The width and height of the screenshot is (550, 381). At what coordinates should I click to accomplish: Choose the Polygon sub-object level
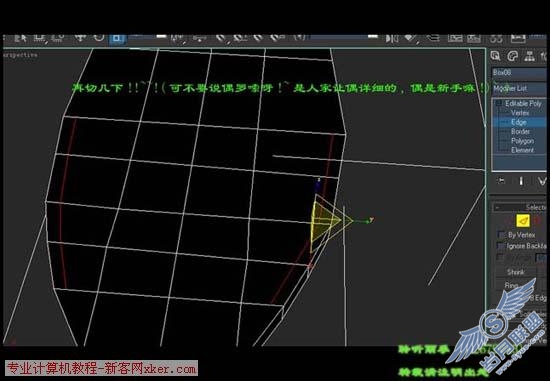click(522, 141)
